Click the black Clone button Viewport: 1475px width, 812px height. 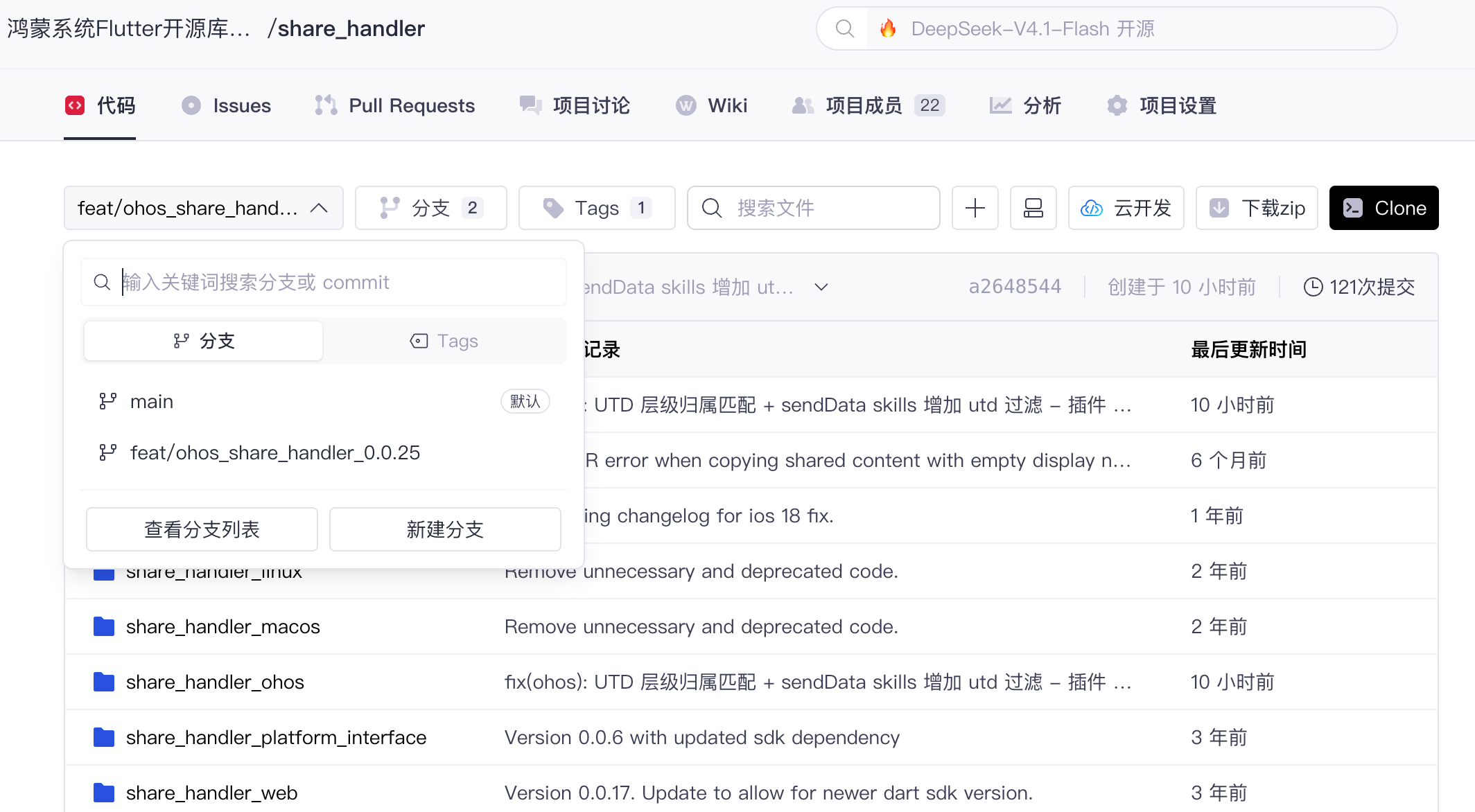click(1384, 208)
